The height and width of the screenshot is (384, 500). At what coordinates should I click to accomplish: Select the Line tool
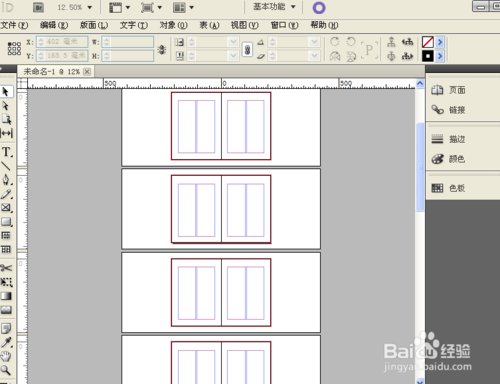6,166
